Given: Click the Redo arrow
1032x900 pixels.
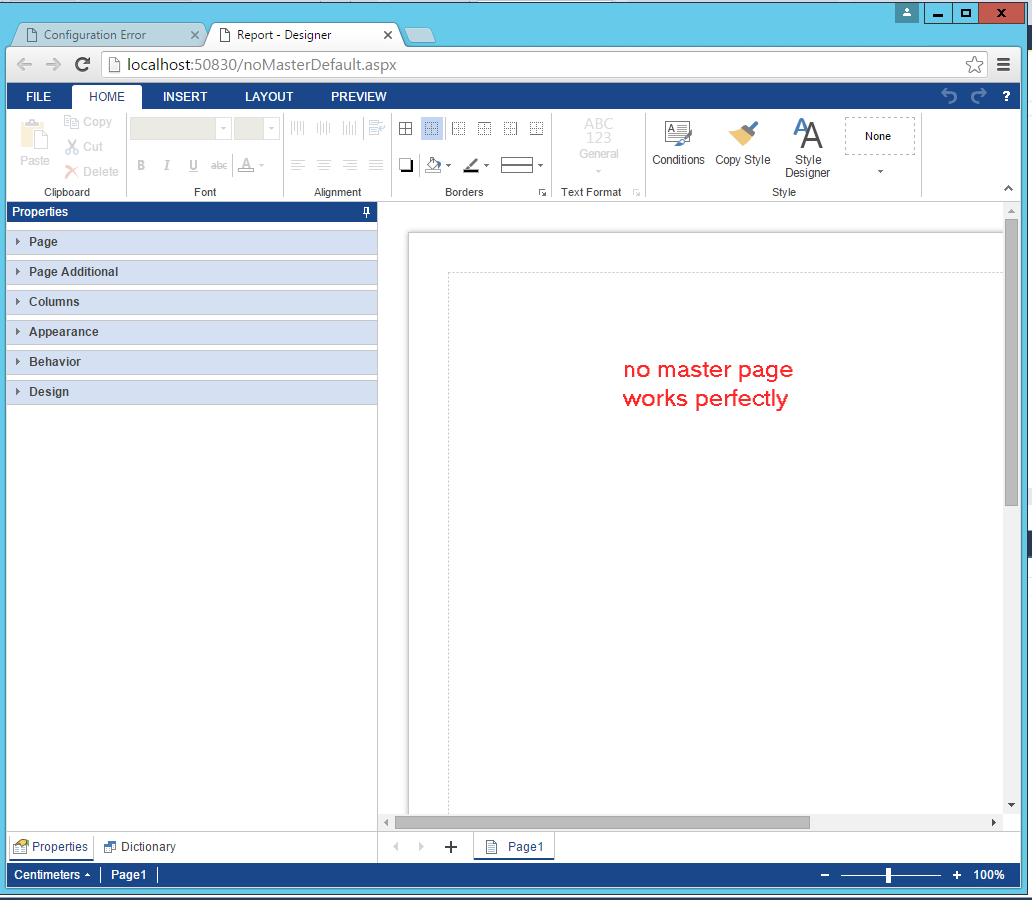Looking at the screenshot, I should 979,96.
